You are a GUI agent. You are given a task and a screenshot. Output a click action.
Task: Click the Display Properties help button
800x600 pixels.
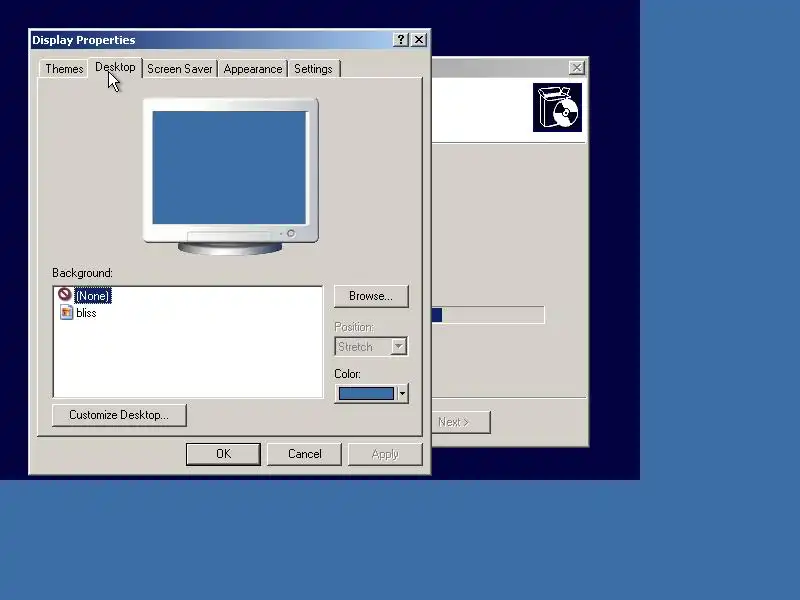[x=401, y=40]
